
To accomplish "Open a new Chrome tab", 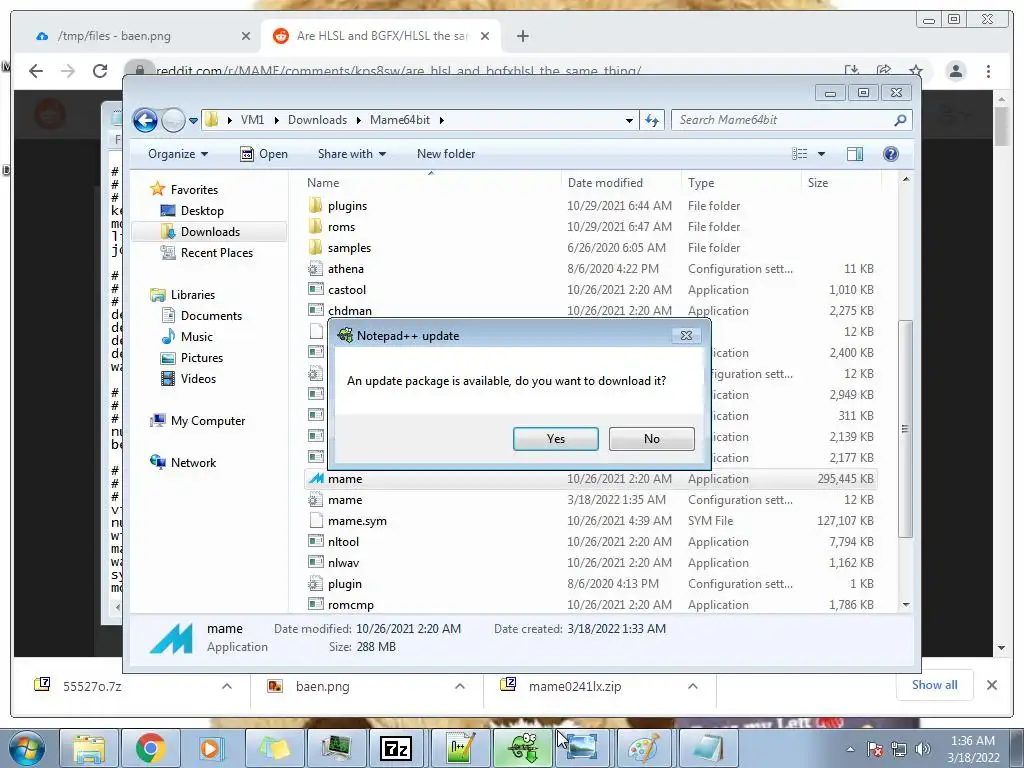I will (522, 36).
